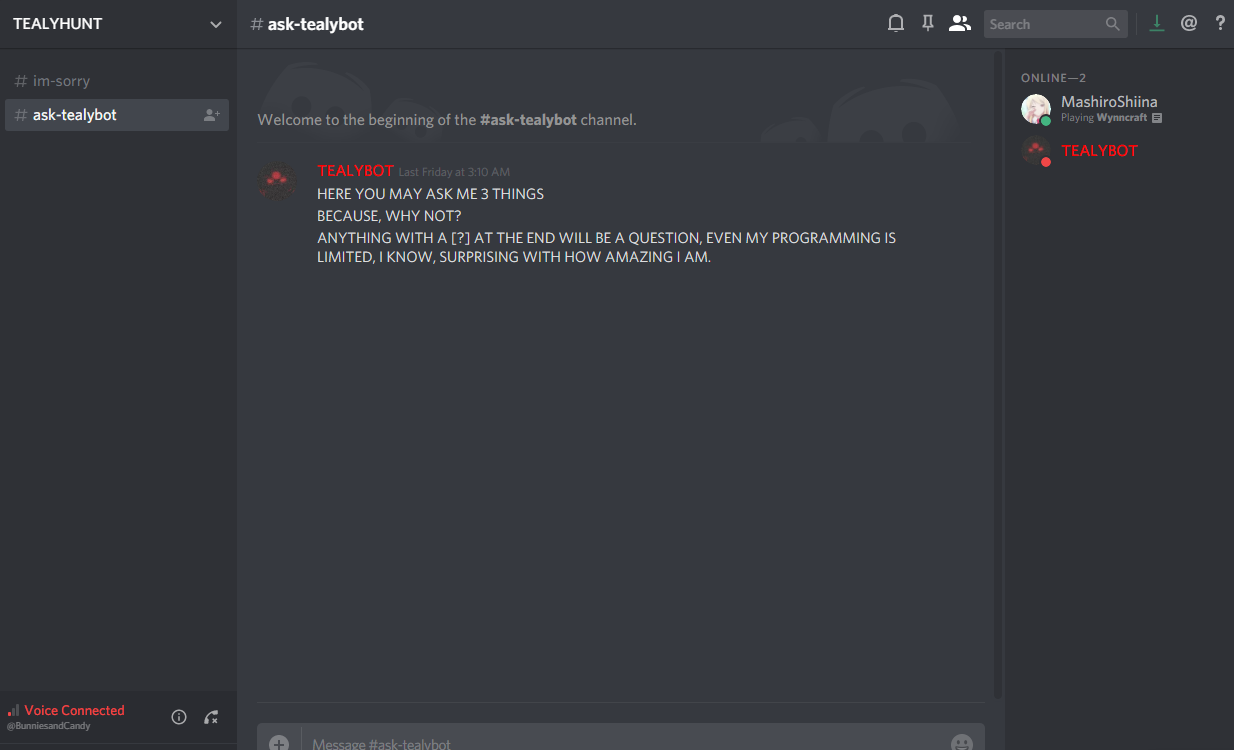Viewport: 1234px width, 750px height.
Task: Click the attach file plus icon
Action: click(x=279, y=741)
